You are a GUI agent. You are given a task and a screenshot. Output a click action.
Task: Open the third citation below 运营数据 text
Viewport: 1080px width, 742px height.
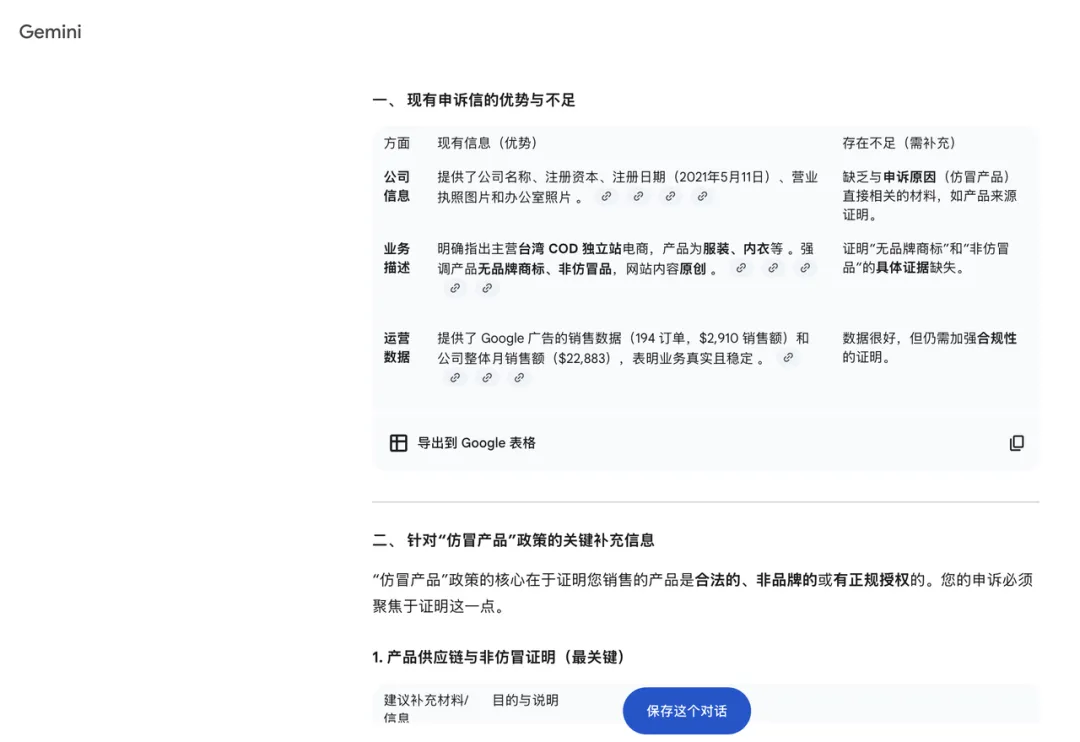(519, 378)
